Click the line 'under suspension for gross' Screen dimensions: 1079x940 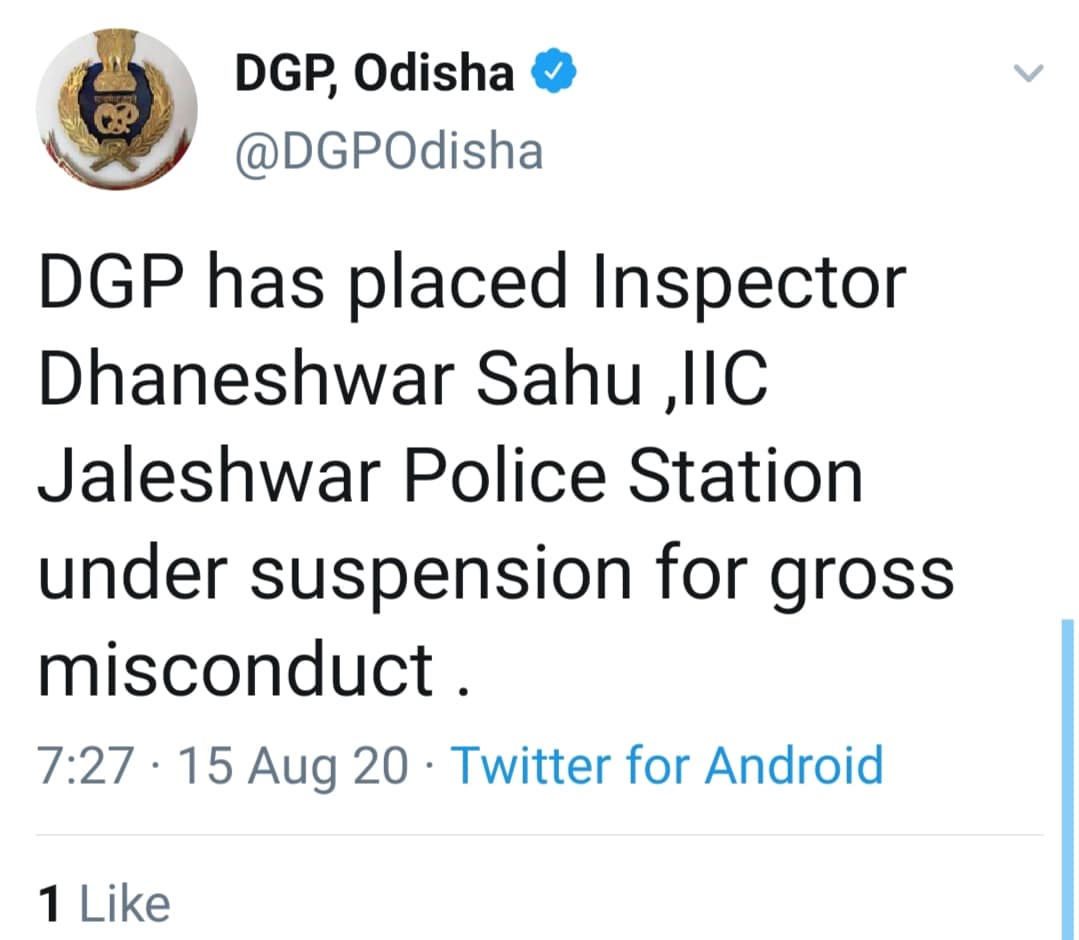(x=496, y=577)
